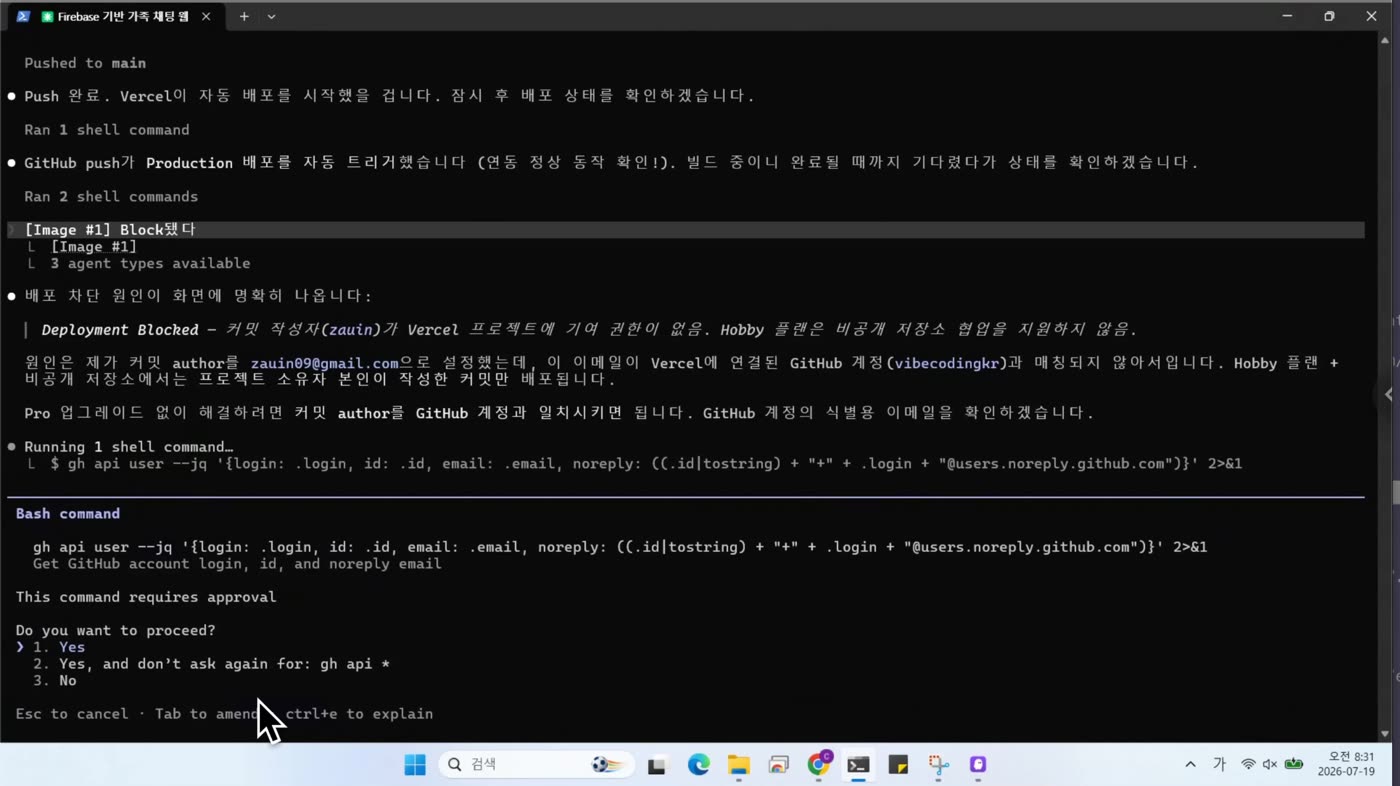Click the battery status icon
This screenshot has height=786, width=1400.
(1294, 765)
